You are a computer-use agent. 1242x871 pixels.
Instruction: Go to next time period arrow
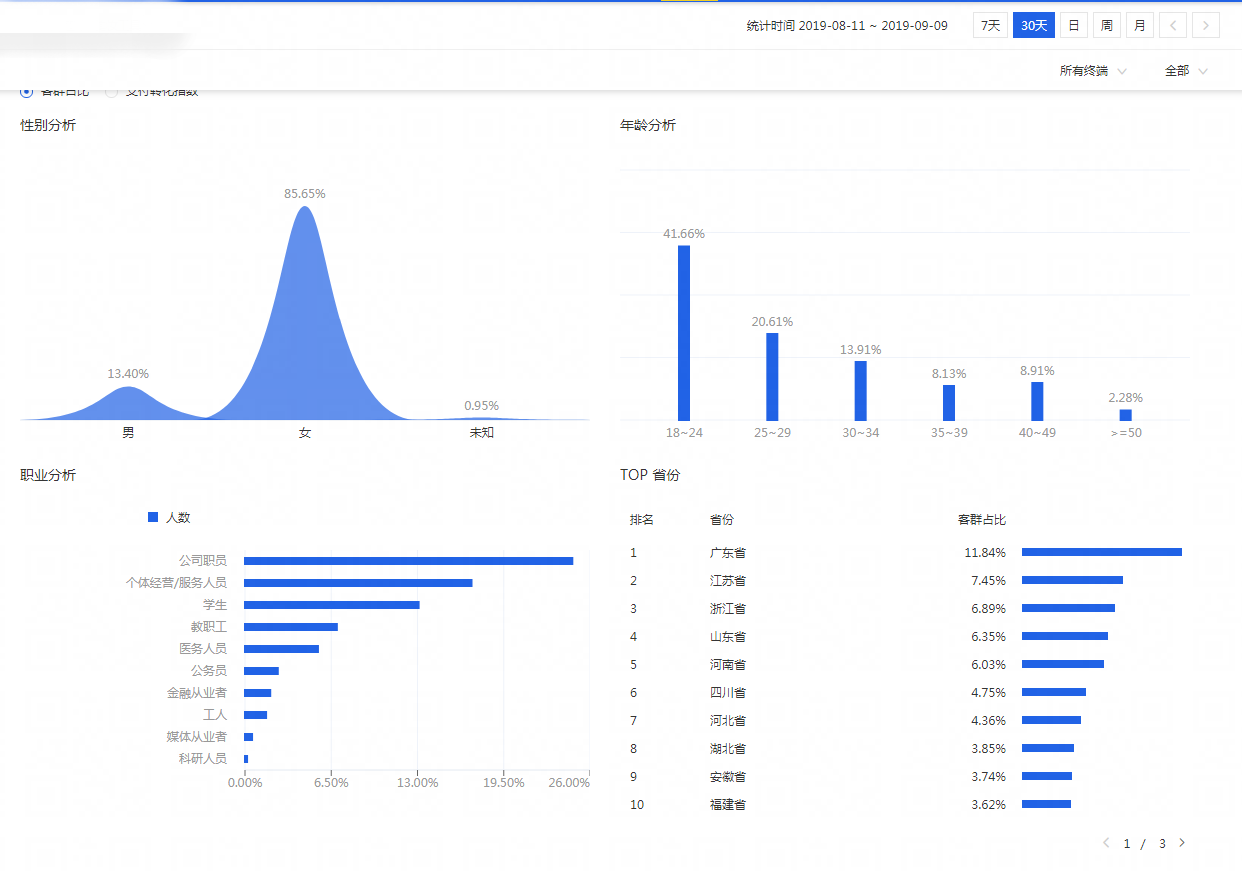tap(1206, 25)
